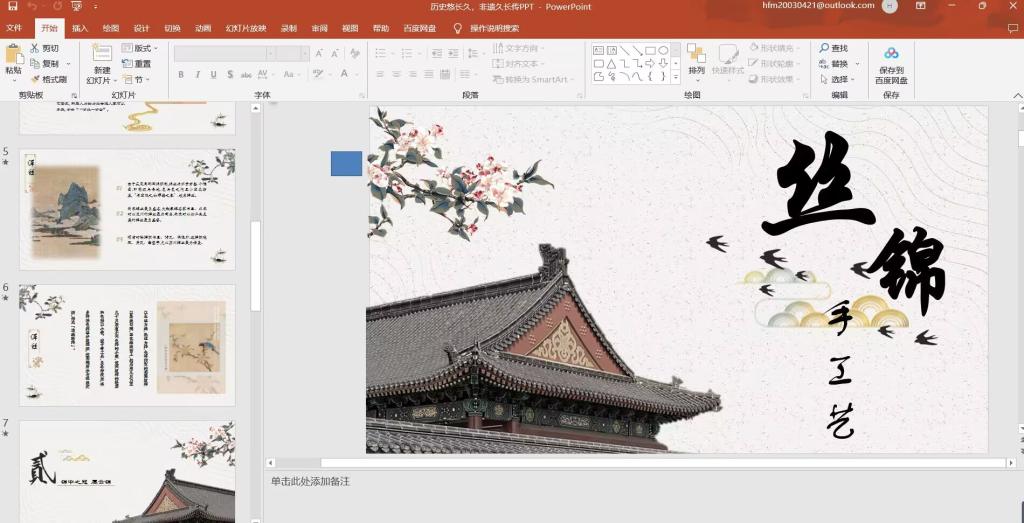This screenshot has width=1024, height=523.
Task: Click the Find (查找) magnifier icon
Action: (x=824, y=48)
